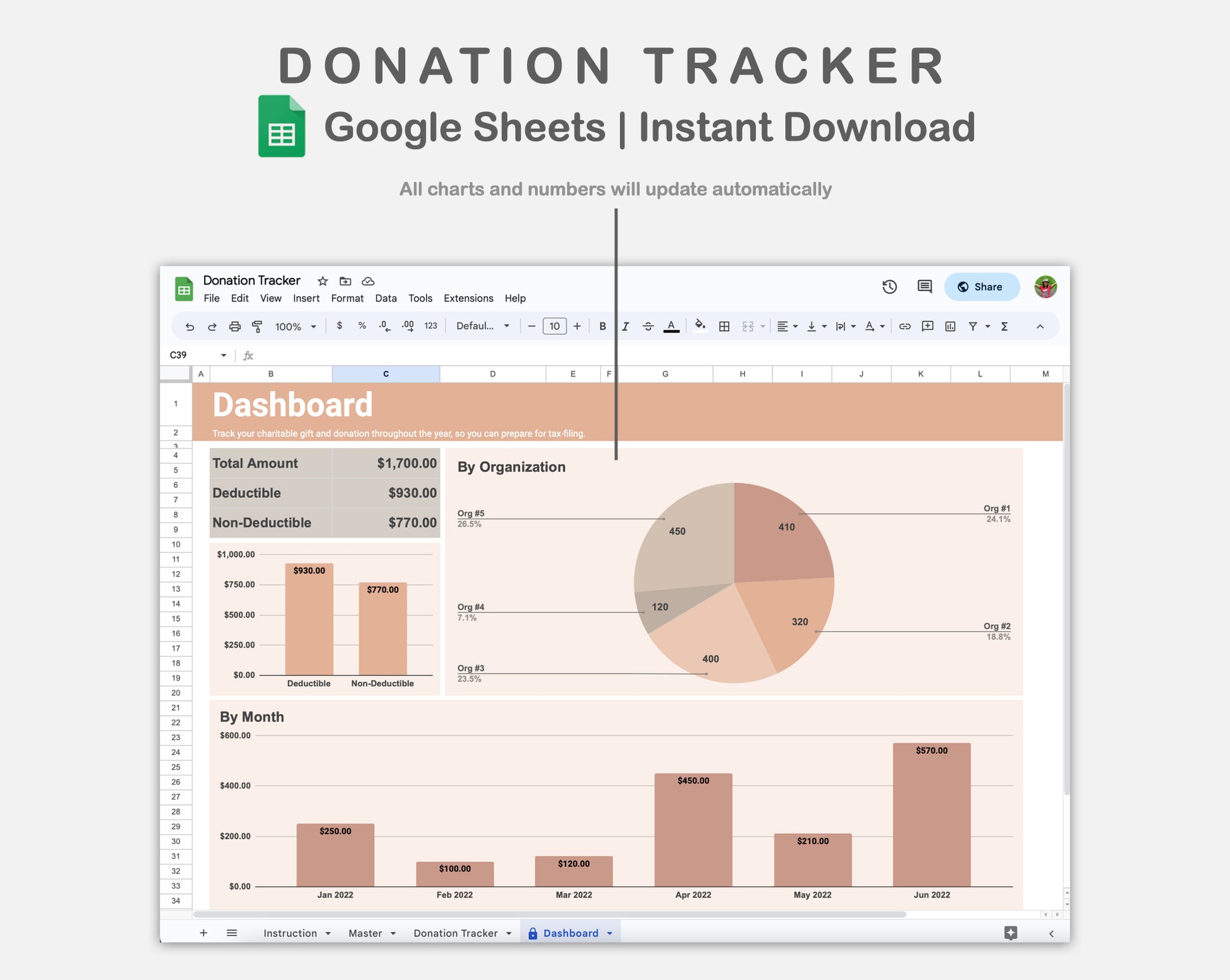Switch to the Donation Tracker sheet tab
The image size is (1230, 980).
tap(455, 933)
